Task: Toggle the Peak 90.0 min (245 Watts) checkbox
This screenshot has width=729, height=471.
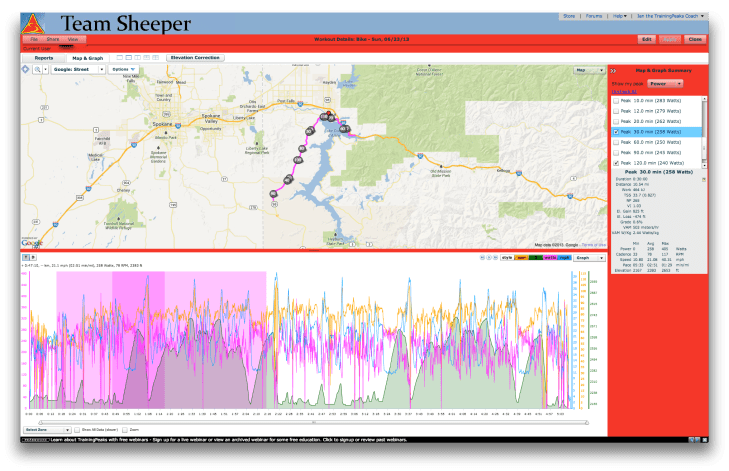Action: pyautogui.click(x=616, y=153)
